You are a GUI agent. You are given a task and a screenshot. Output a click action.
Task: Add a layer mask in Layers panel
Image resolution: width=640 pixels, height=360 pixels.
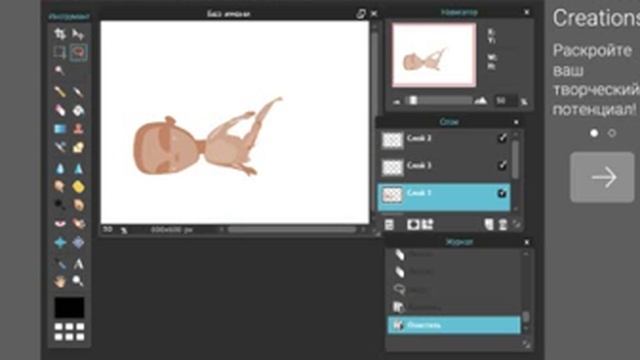tap(413, 224)
